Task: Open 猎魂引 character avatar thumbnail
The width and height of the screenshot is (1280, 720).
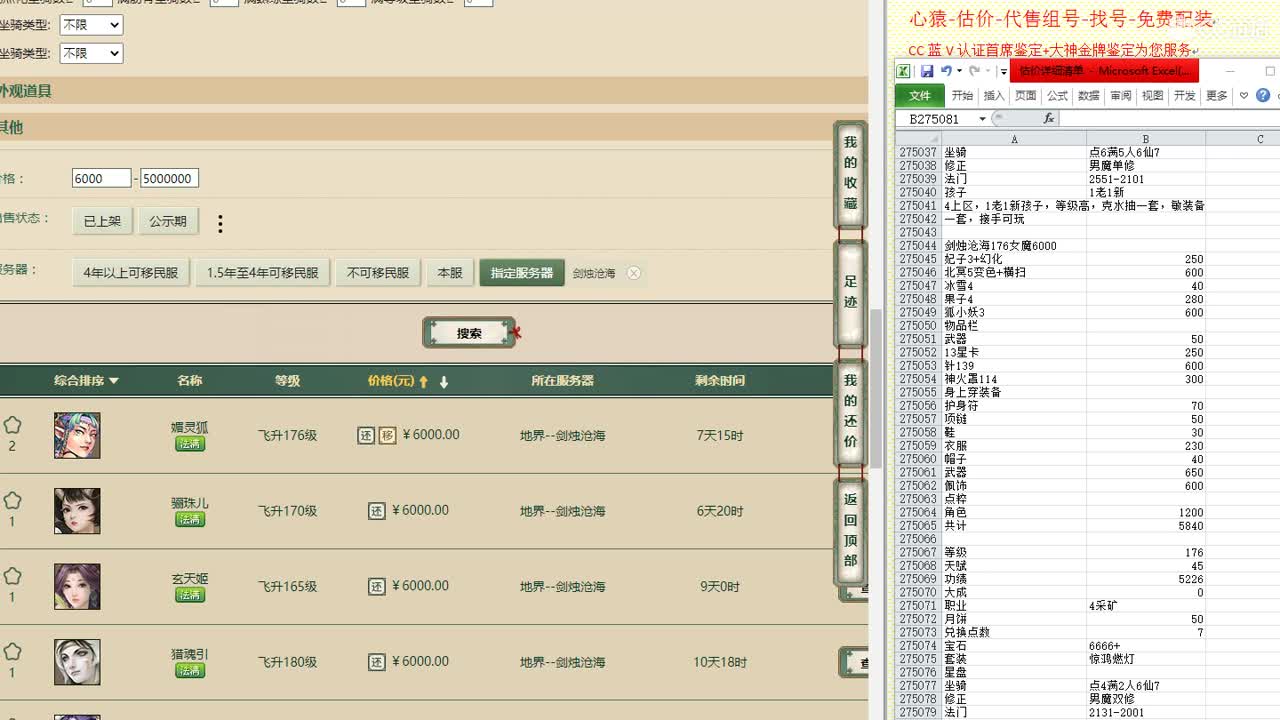Action: [77, 662]
